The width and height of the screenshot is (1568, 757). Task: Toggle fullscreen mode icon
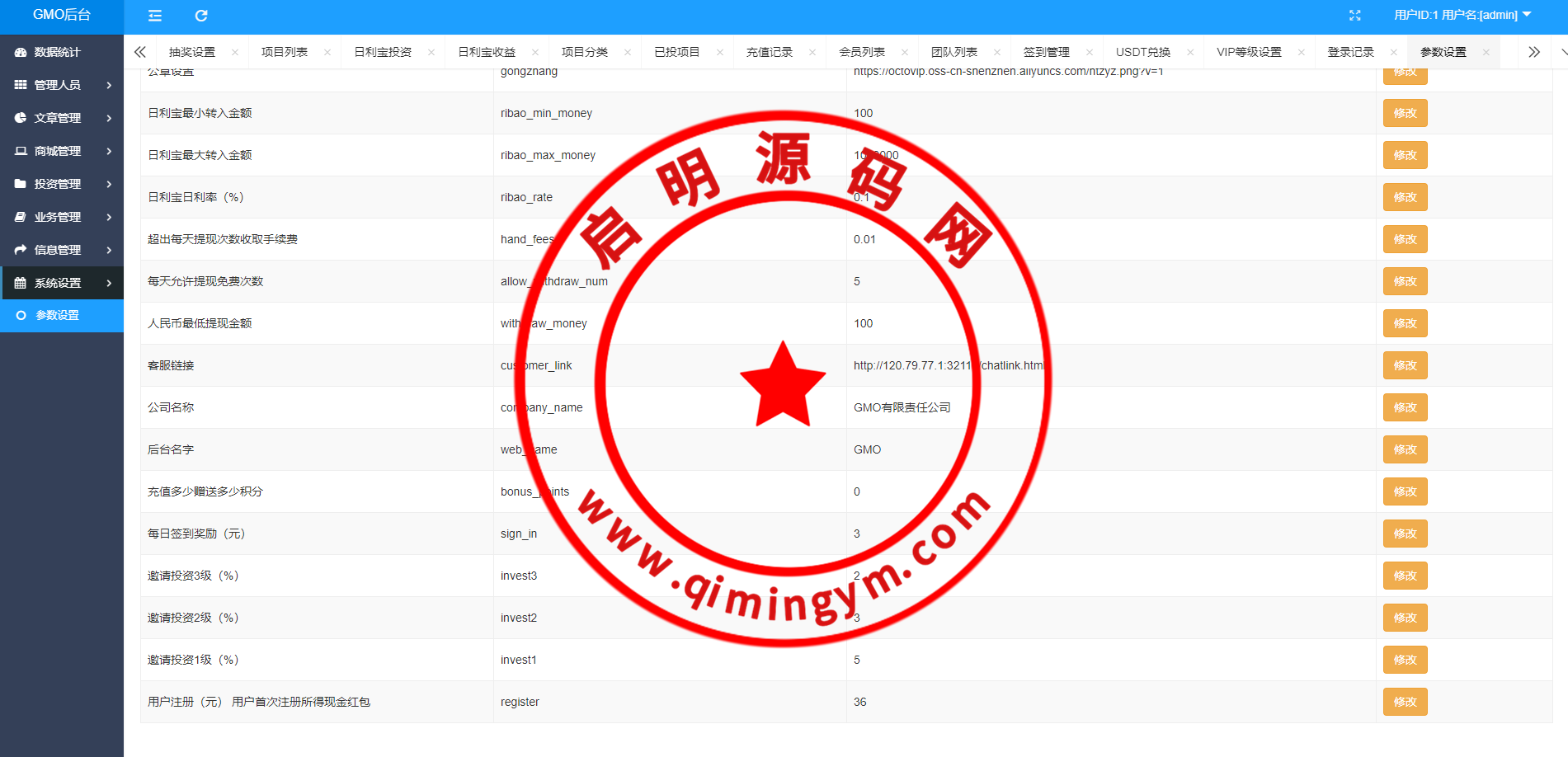(x=1354, y=15)
